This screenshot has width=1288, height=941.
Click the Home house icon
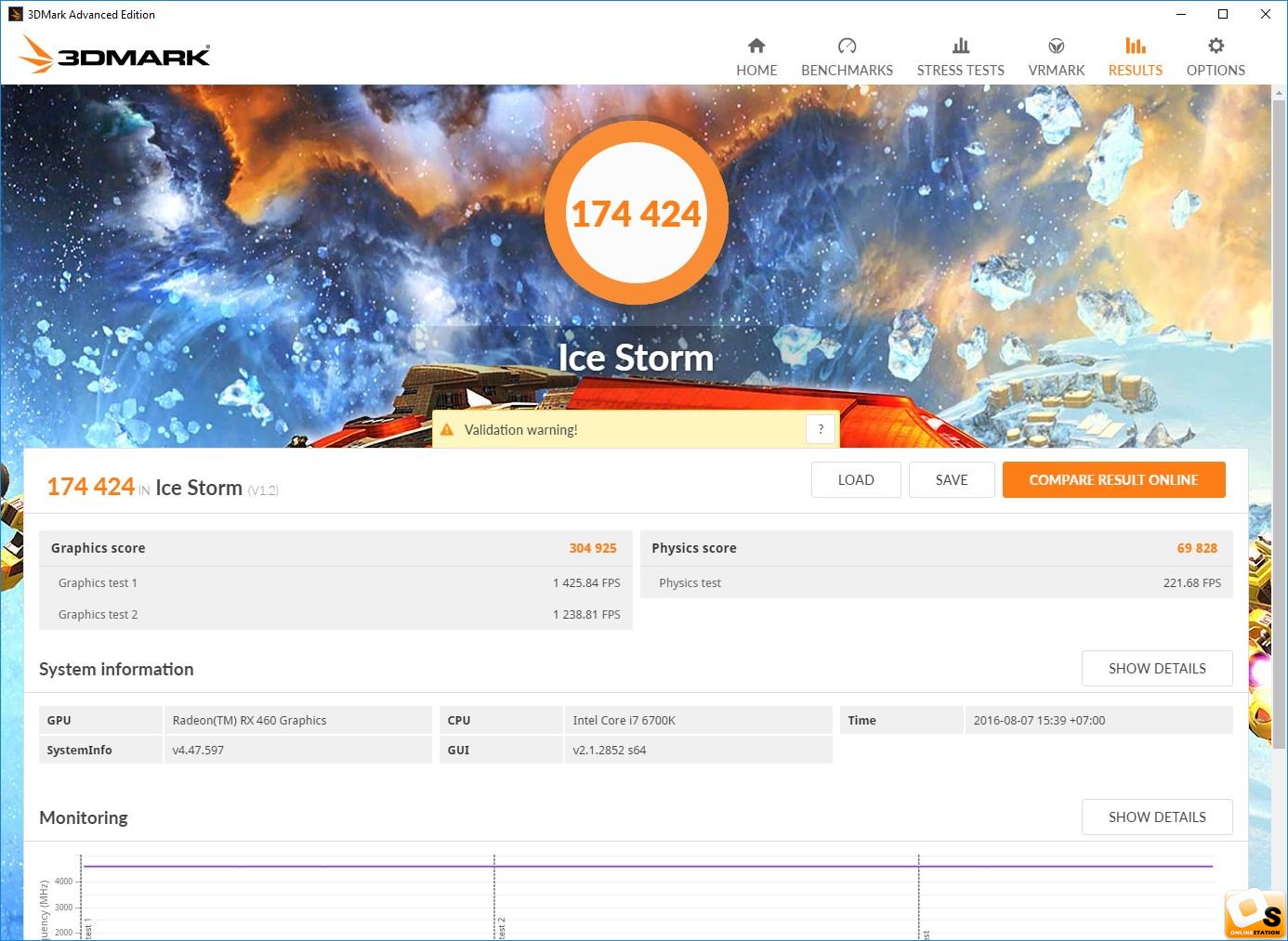[x=756, y=46]
